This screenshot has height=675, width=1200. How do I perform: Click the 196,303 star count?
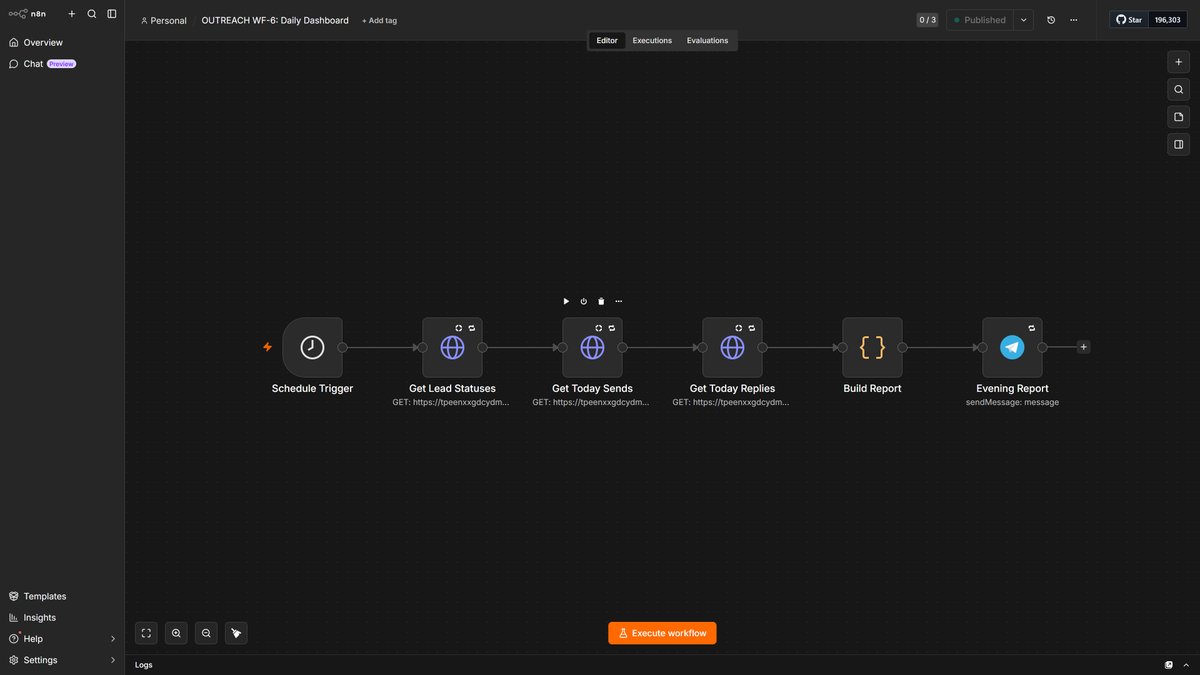[1168, 20]
